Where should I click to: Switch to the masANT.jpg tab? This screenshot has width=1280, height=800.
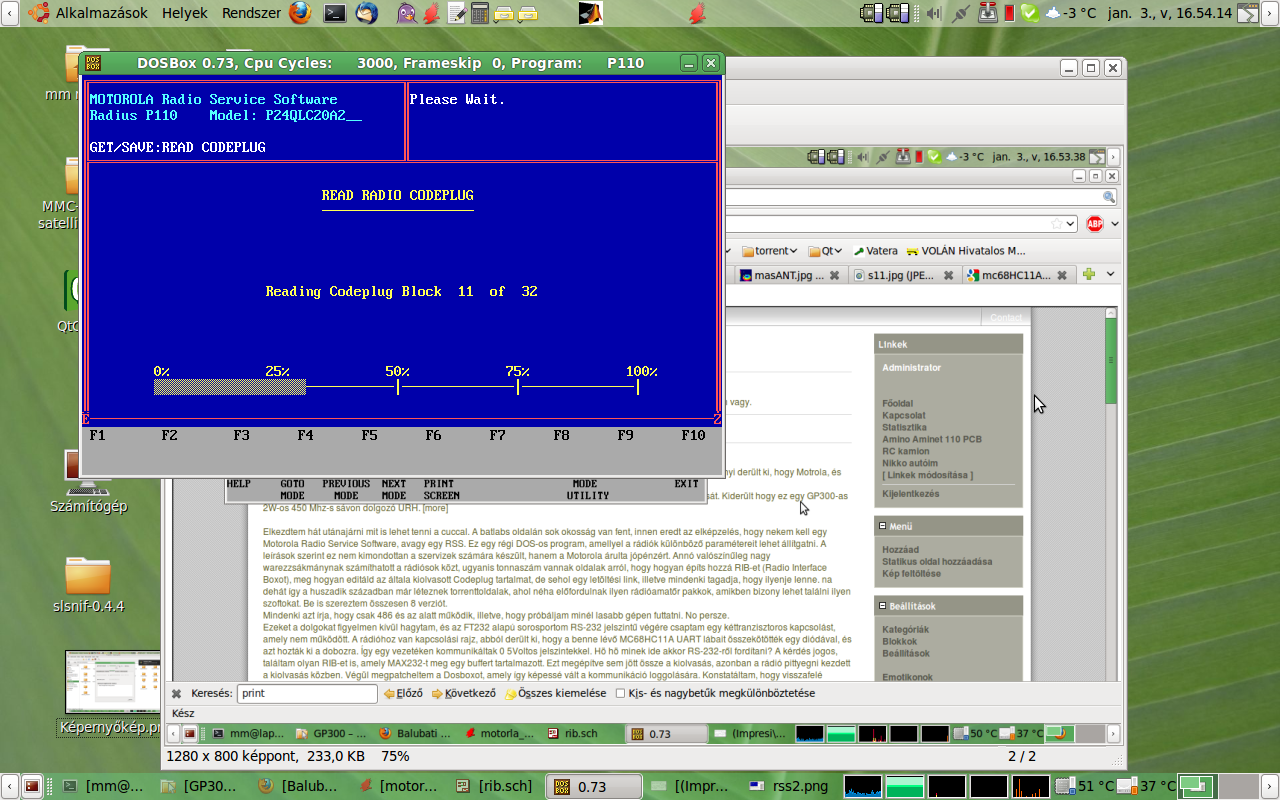(789, 275)
